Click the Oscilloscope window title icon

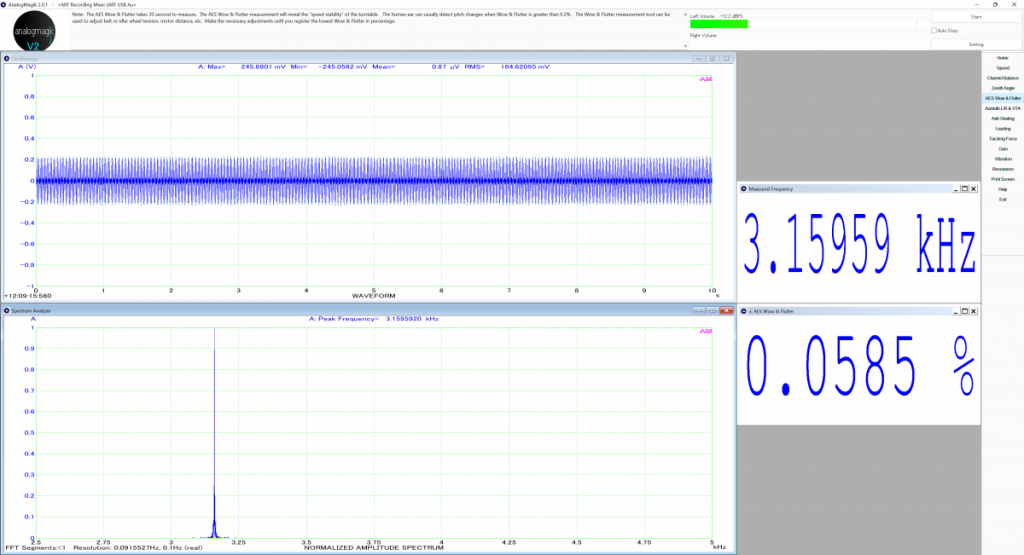click(x=7, y=59)
